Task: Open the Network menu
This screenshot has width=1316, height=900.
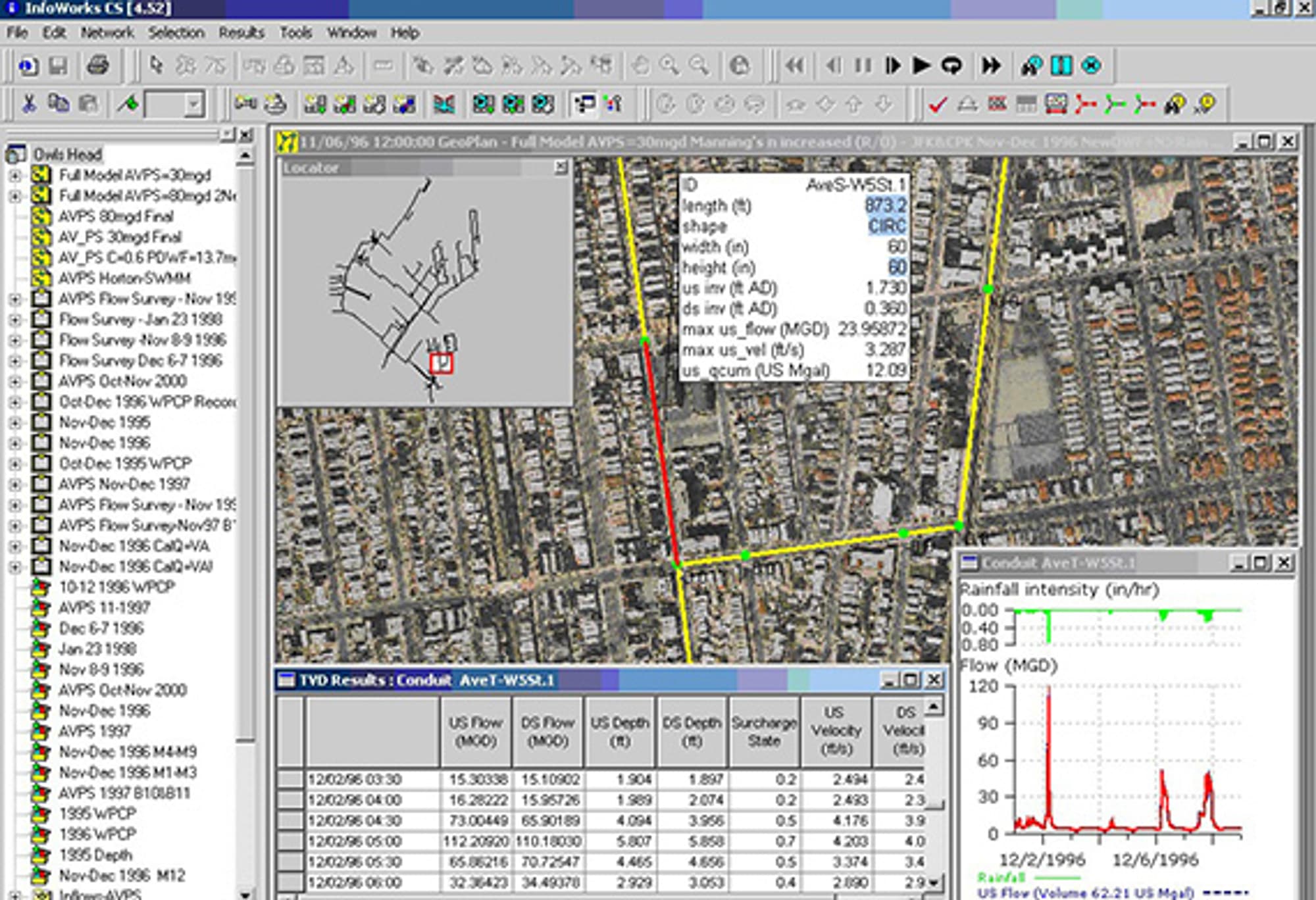Action: click(107, 32)
